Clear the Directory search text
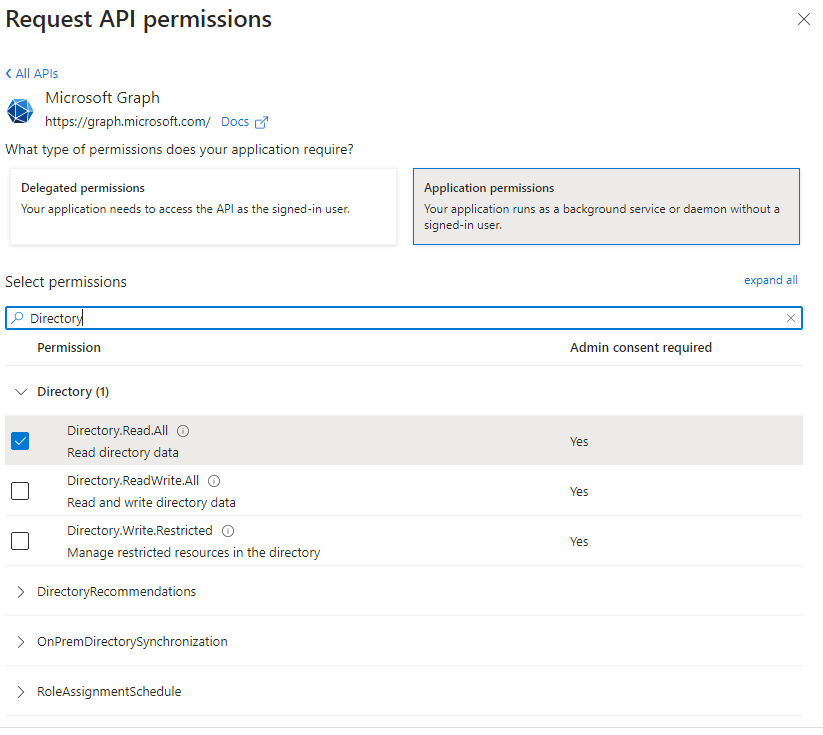This screenshot has width=823, height=735. [790, 318]
